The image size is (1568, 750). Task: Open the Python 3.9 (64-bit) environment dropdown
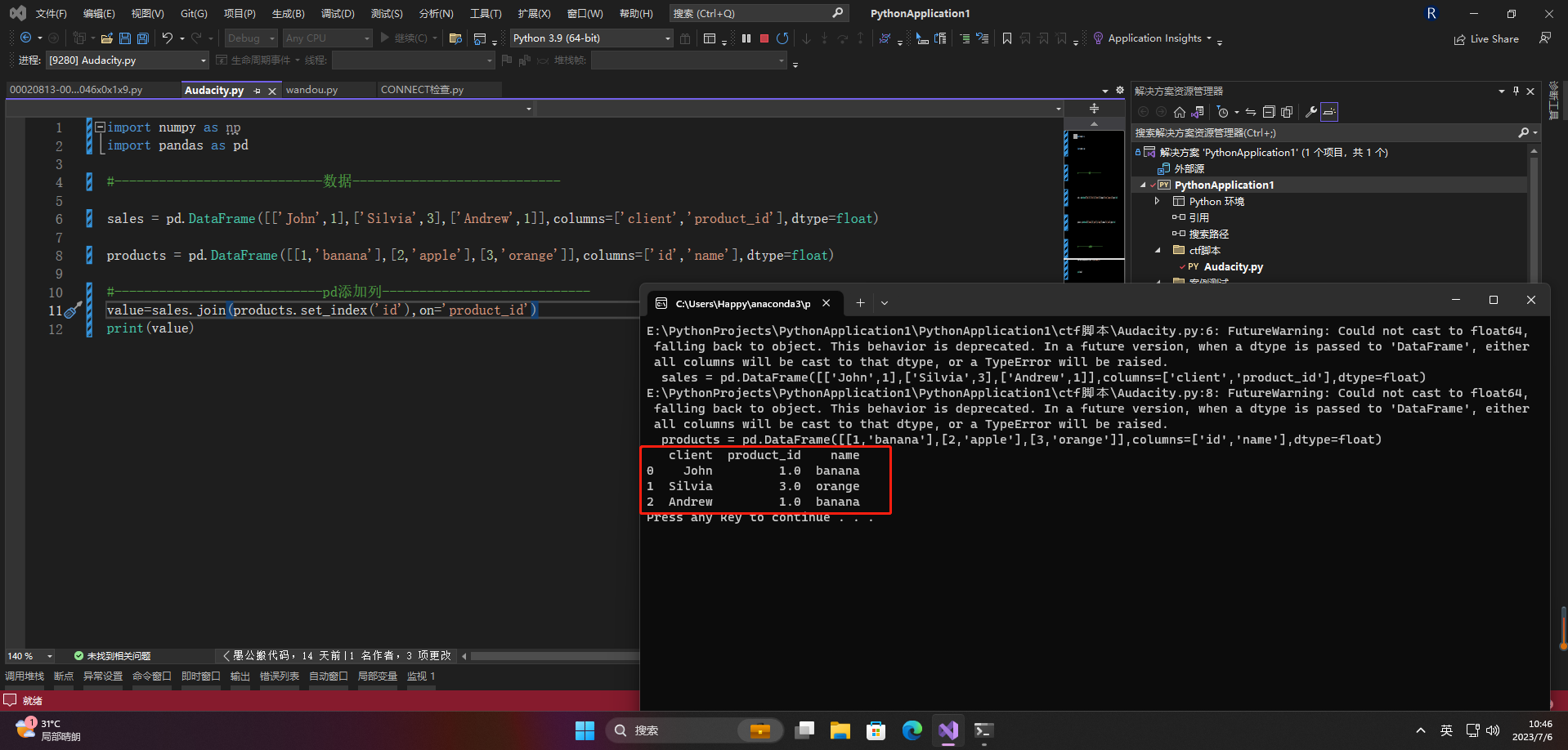pyautogui.click(x=591, y=38)
